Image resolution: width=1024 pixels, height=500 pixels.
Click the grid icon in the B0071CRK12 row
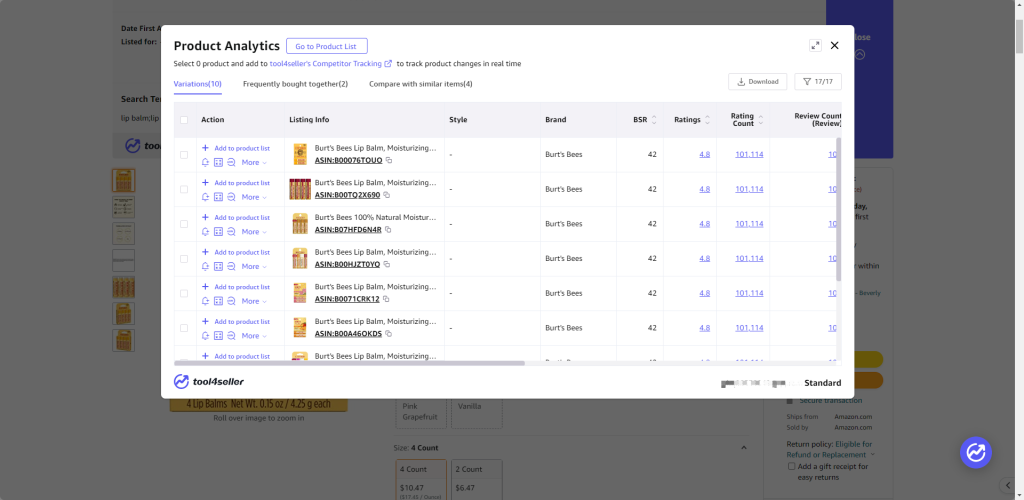tap(218, 301)
